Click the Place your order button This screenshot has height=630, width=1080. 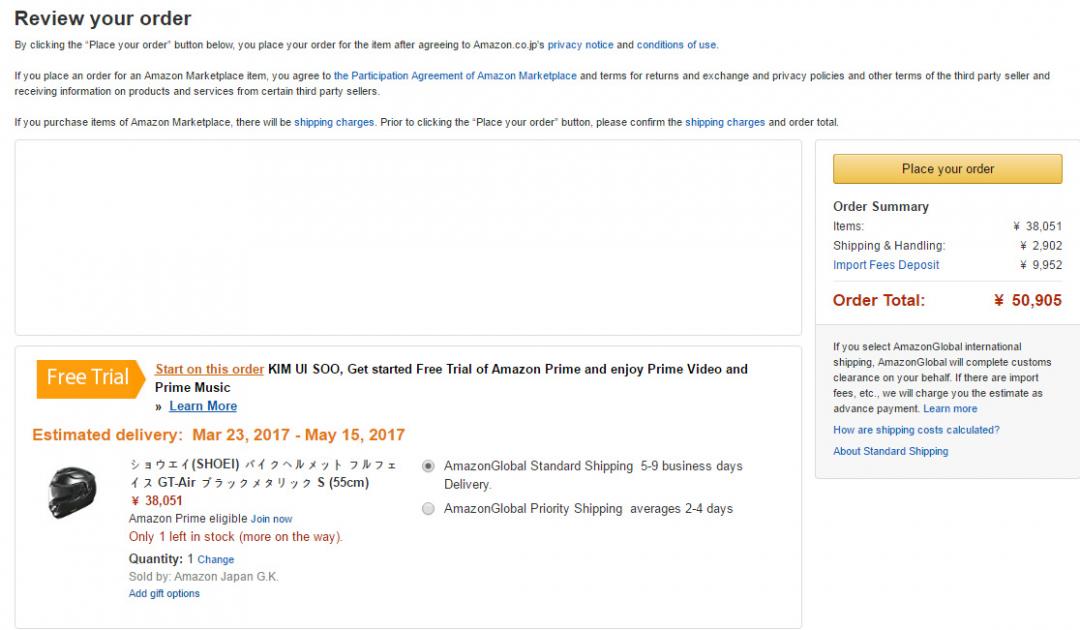[x=947, y=169]
